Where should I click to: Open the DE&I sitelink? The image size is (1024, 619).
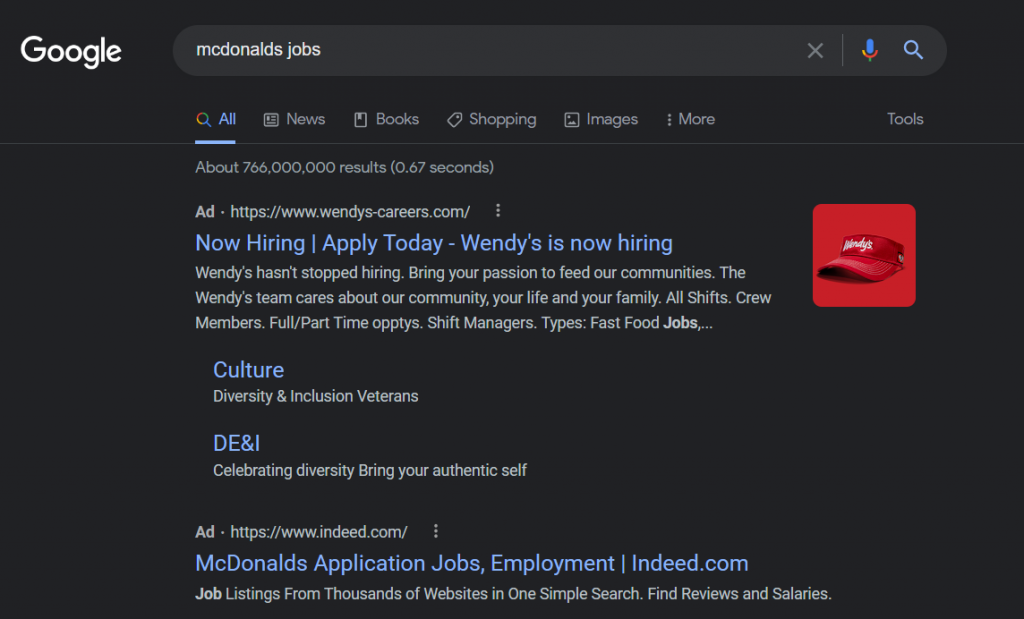point(236,443)
